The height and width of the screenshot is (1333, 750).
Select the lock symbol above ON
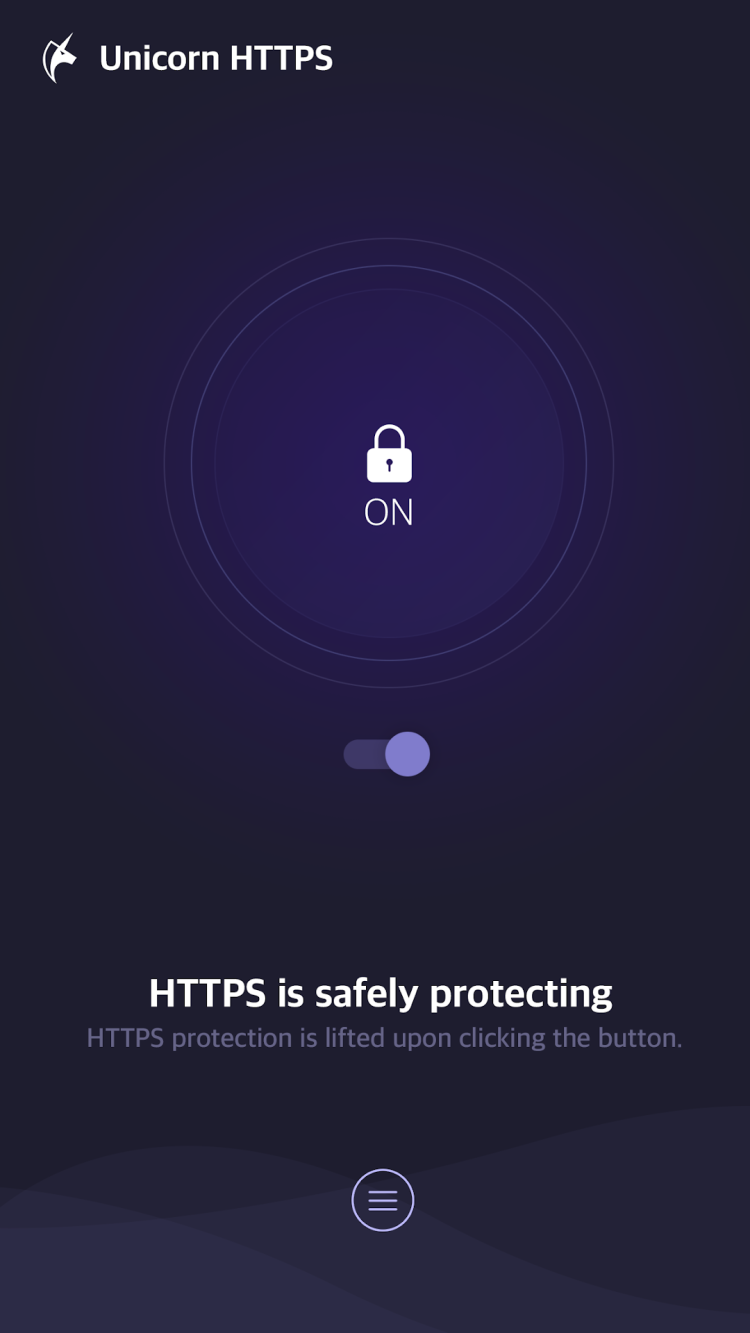(389, 453)
